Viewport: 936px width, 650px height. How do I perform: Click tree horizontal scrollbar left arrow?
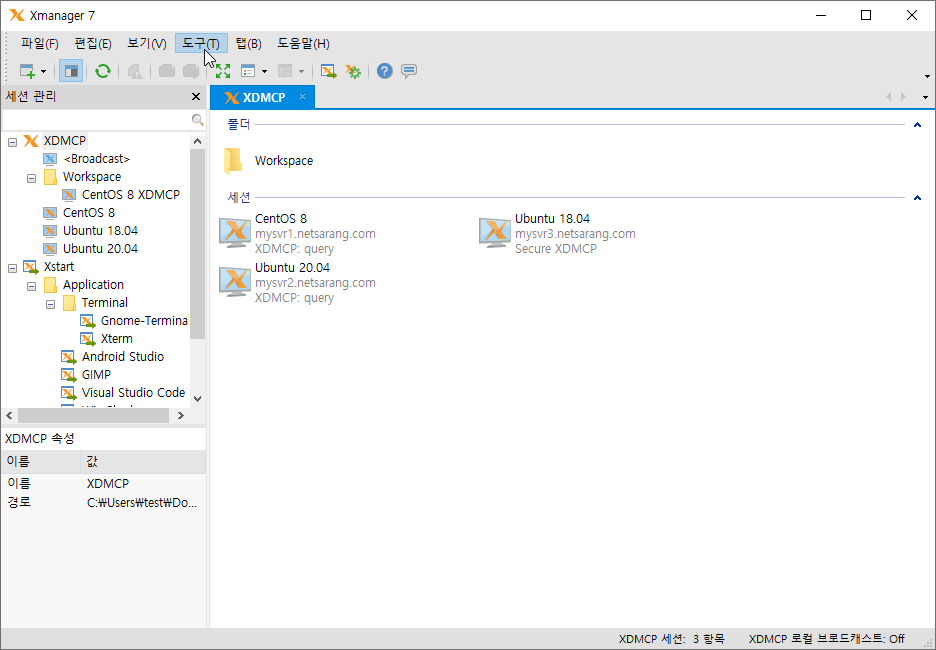(x=10, y=415)
